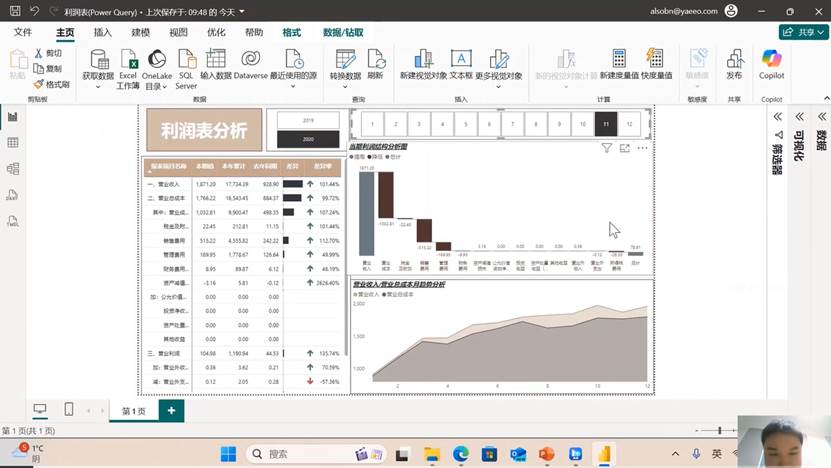Click the 发布 (Publish) icon
831x468 pixels.
point(734,60)
